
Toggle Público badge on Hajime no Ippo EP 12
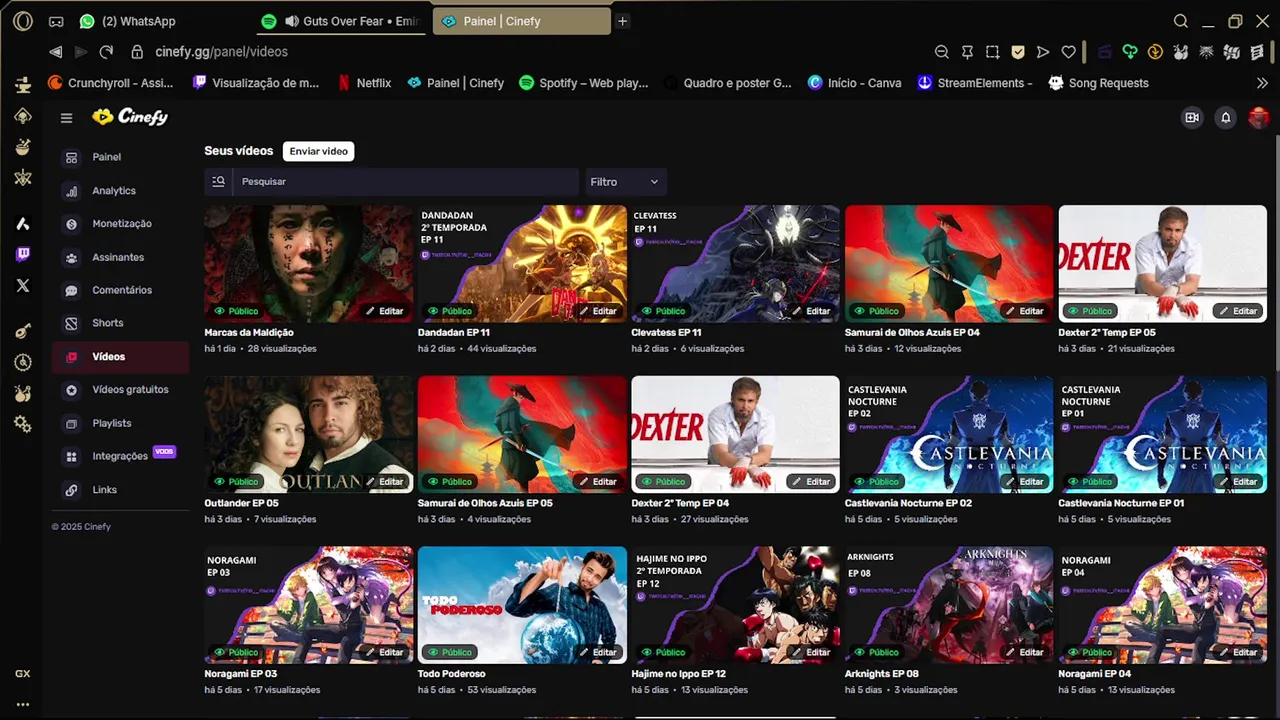[663, 652]
